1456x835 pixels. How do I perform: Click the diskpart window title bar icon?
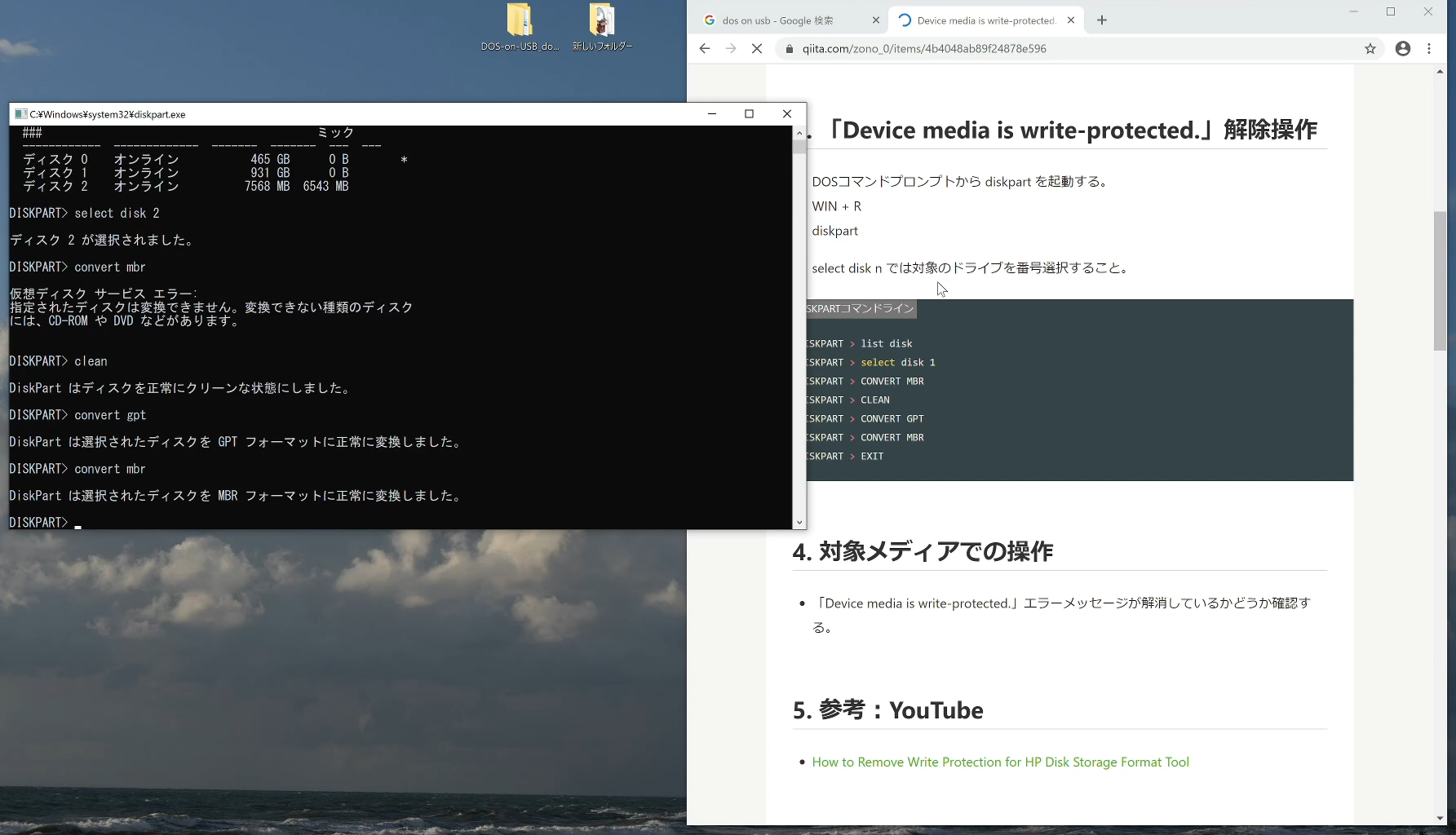[x=20, y=114]
